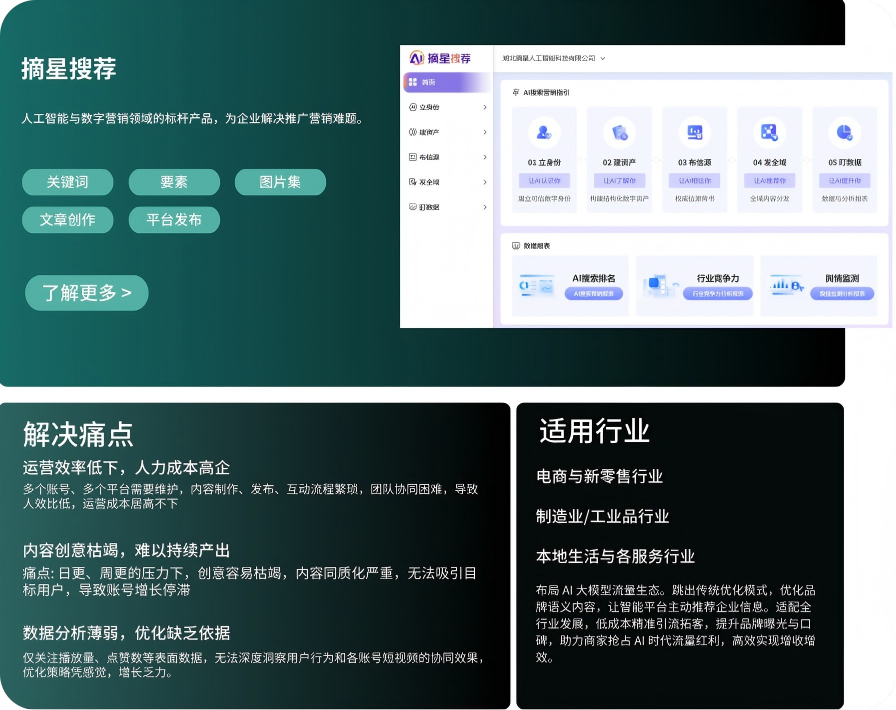The height and width of the screenshot is (710, 896).
Task: Open the company name dropdown at top
Action: tap(553, 58)
